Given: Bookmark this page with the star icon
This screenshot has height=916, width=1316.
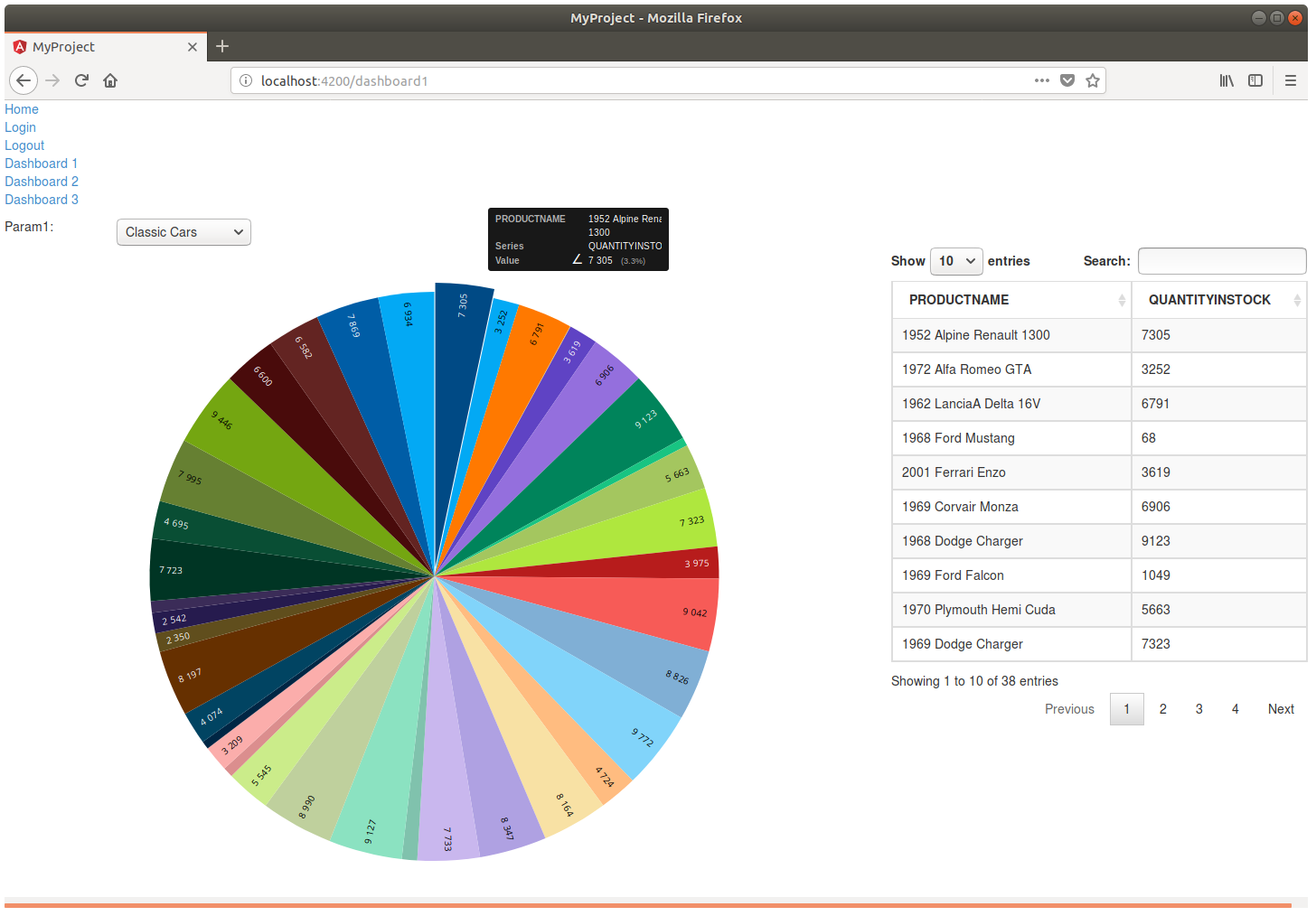Looking at the screenshot, I should [x=1093, y=80].
